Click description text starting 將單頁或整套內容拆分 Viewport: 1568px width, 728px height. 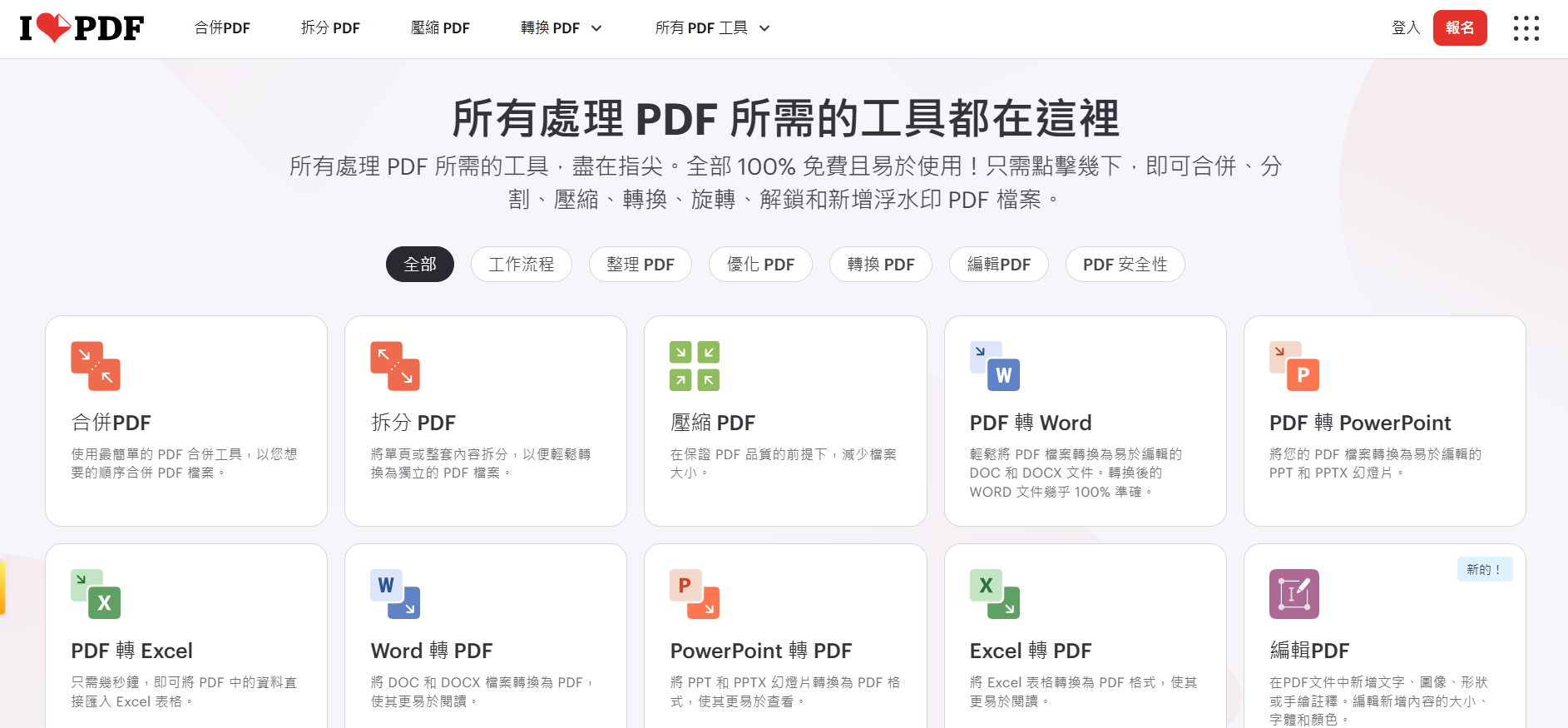481,463
